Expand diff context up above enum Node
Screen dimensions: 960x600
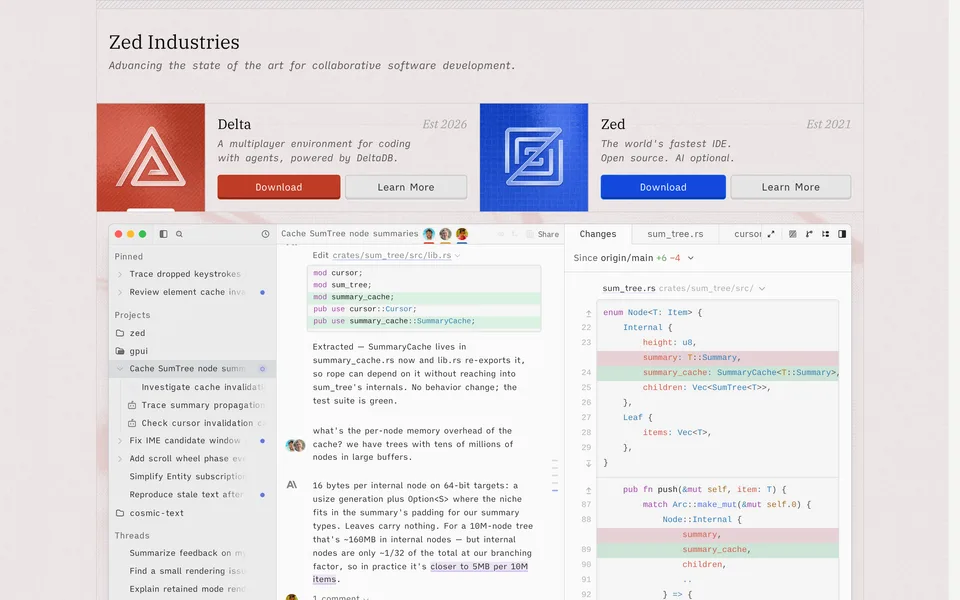(588, 313)
